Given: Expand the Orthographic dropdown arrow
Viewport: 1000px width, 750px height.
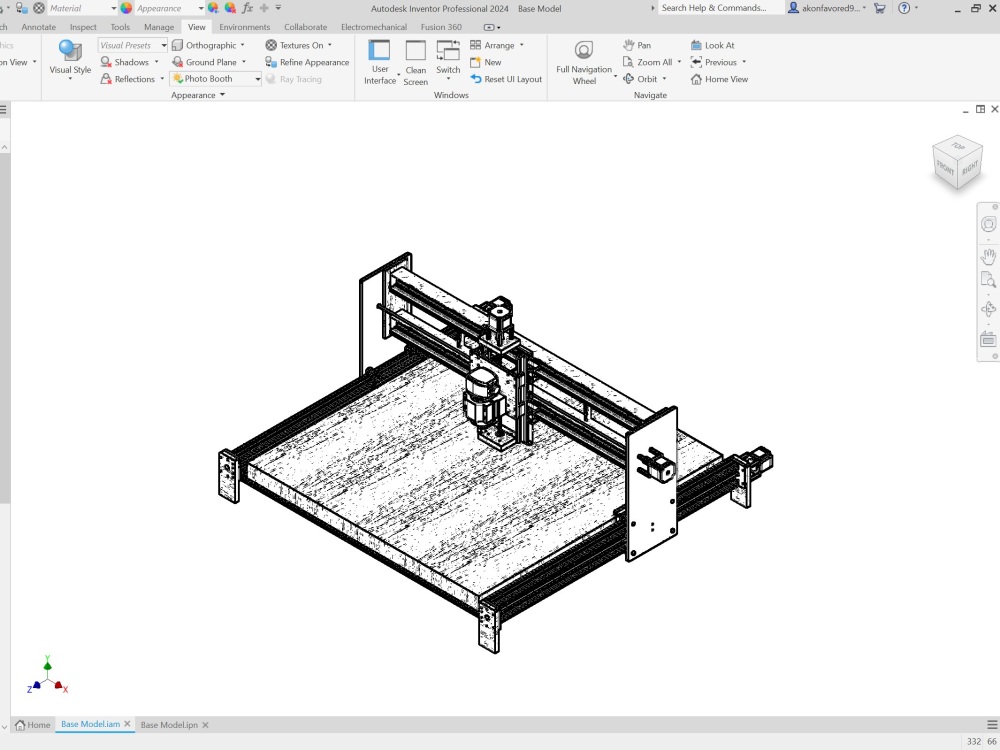Looking at the screenshot, I should pos(243,45).
